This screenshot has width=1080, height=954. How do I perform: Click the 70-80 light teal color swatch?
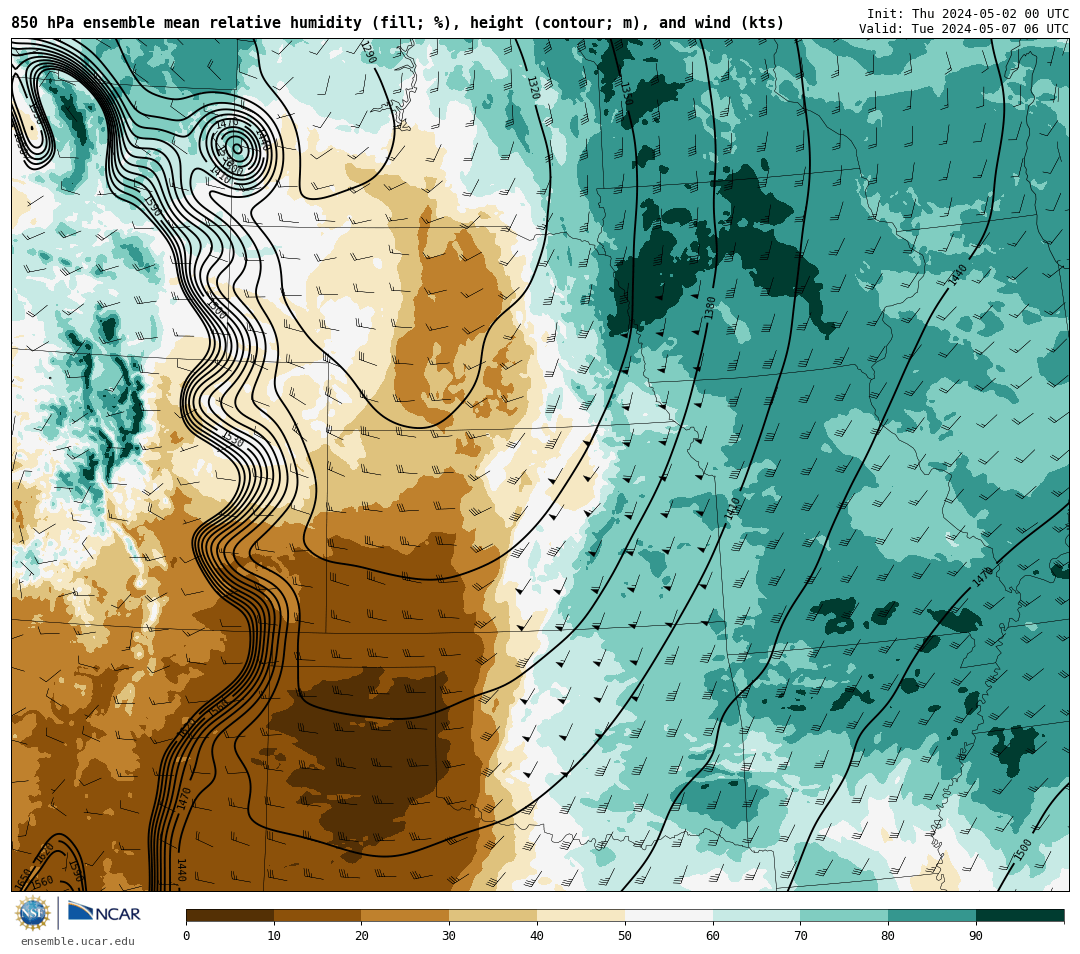coord(844,915)
